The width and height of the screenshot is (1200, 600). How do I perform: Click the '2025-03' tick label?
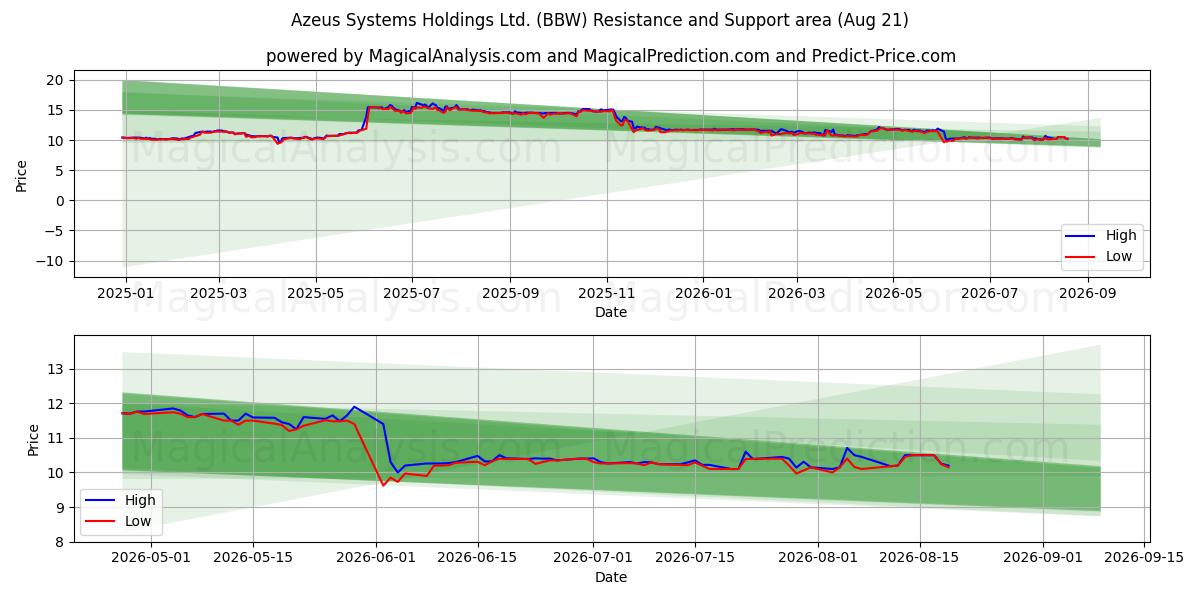[x=218, y=293]
